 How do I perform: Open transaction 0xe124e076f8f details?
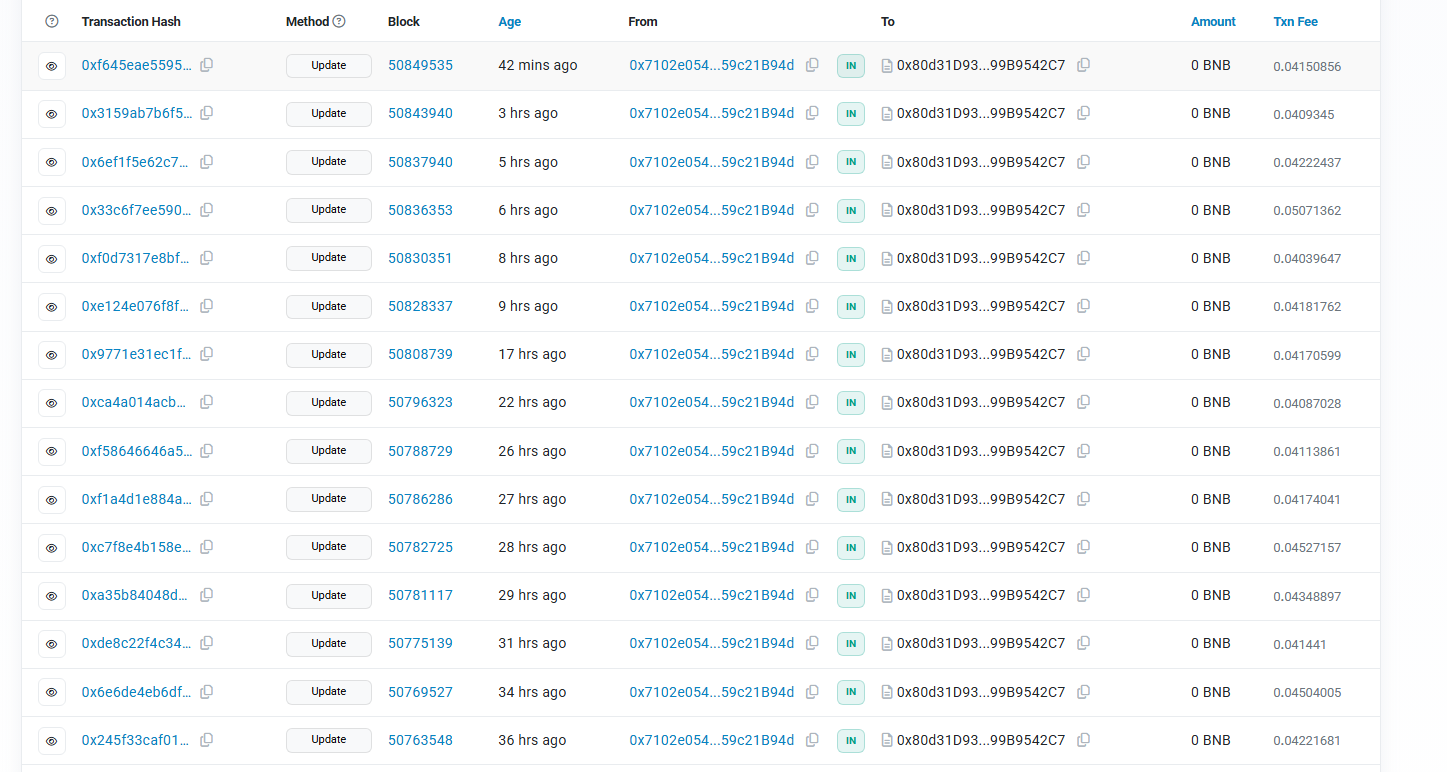135,306
